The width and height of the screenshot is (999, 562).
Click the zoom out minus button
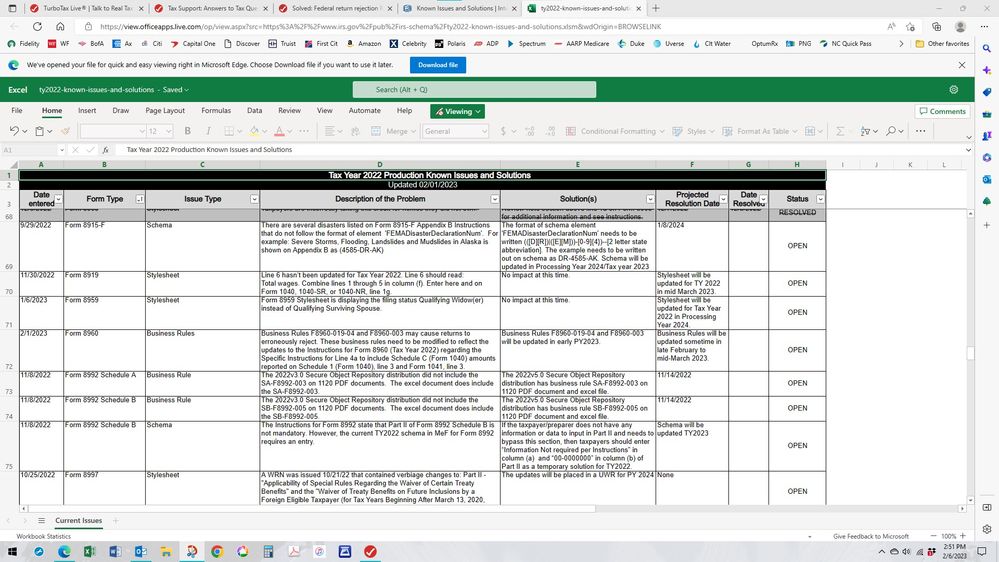click(933, 536)
